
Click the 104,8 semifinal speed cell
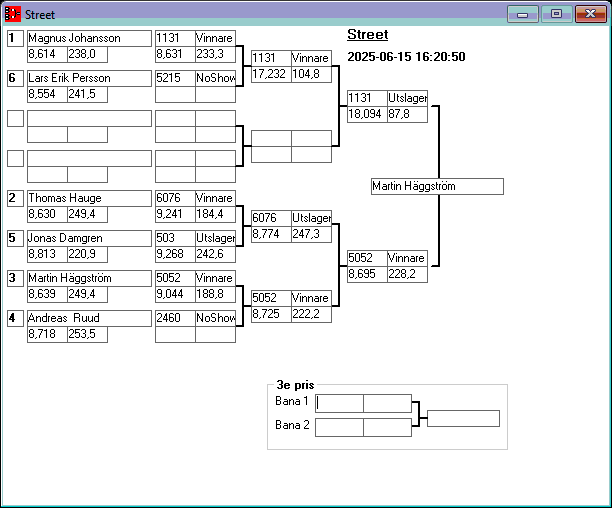[x=311, y=74]
